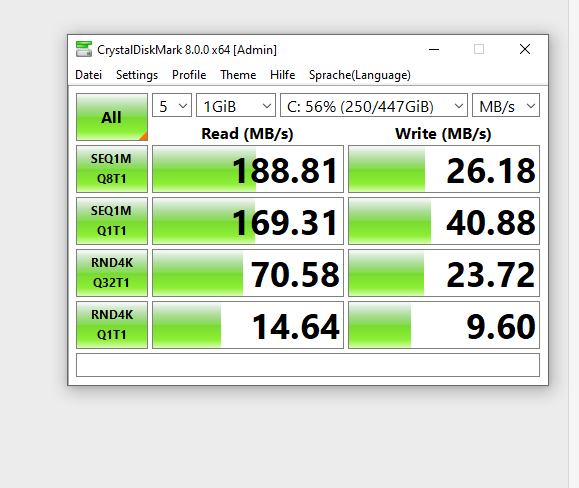The image size is (579, 488).
Task: Click the Read (MB/s) column header
Action: (247, 133)
